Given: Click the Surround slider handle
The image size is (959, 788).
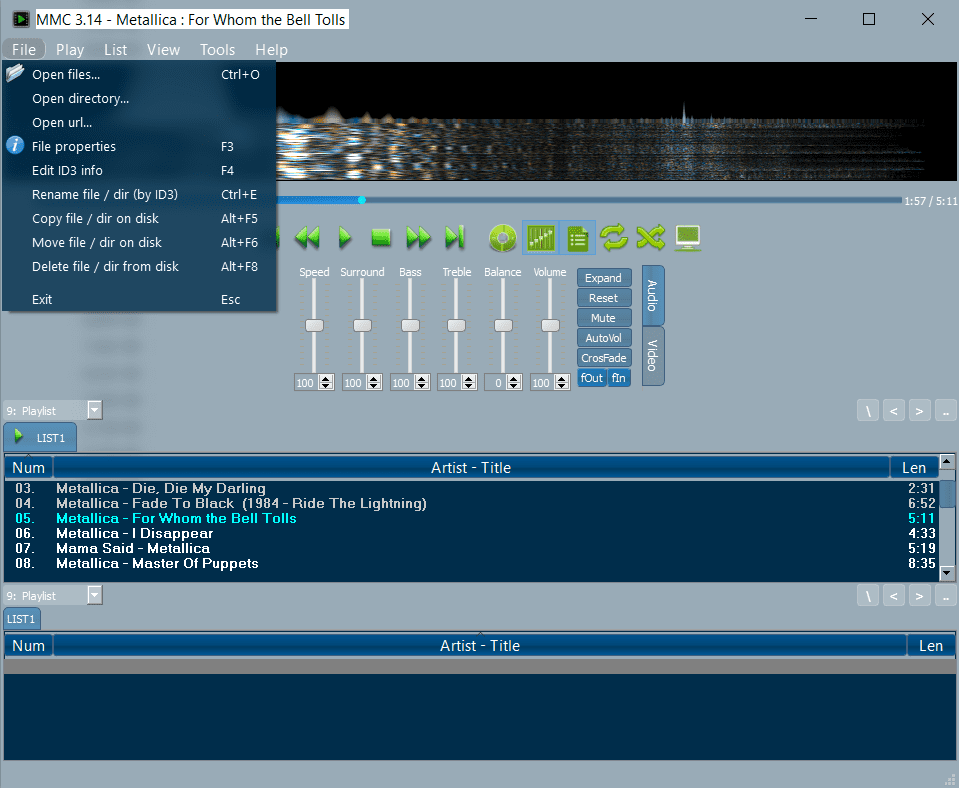Looking at the screenshot, I should [x=362, y=325].
